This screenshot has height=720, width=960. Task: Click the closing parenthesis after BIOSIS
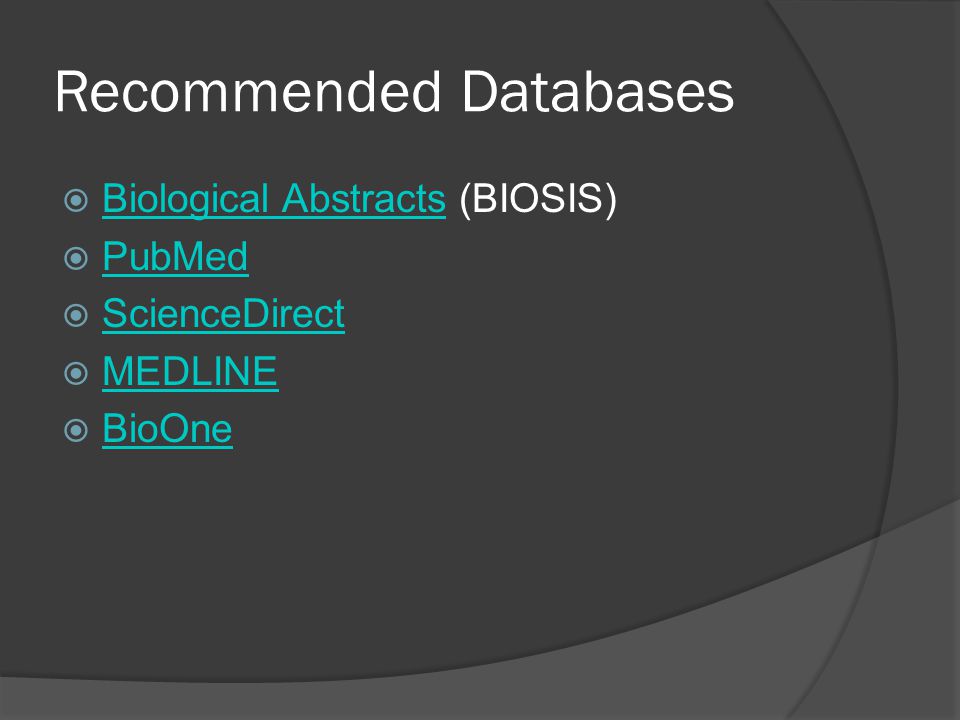[610, 199]
